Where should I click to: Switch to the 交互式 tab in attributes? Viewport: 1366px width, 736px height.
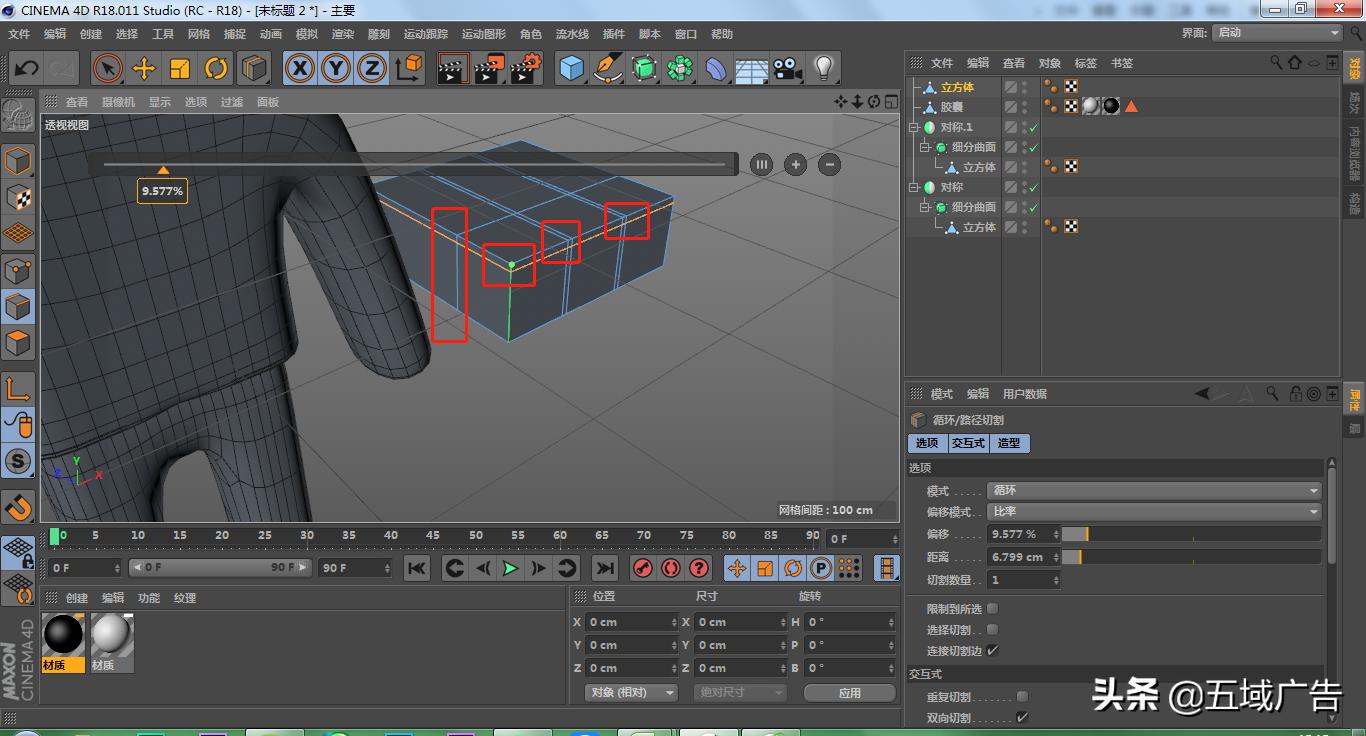(x=967, y=443)
